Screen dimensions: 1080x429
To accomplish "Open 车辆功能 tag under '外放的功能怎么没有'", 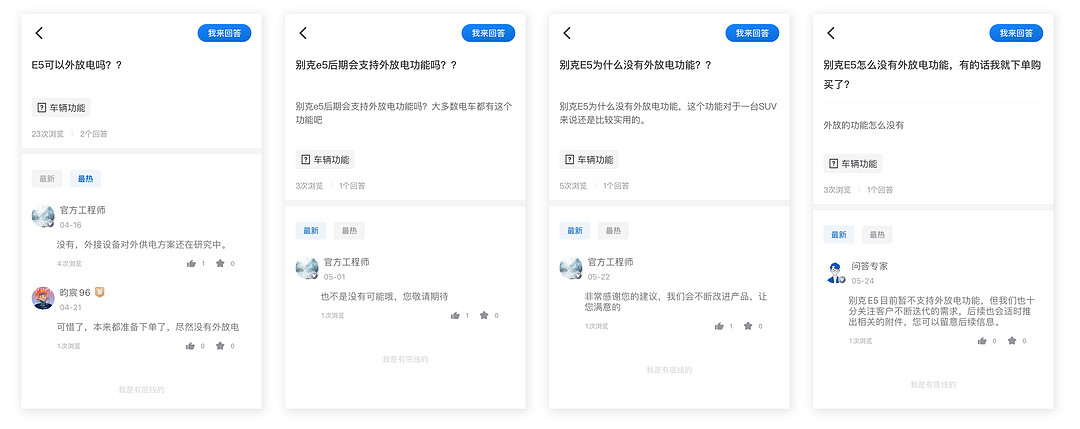I will (853, 164).
